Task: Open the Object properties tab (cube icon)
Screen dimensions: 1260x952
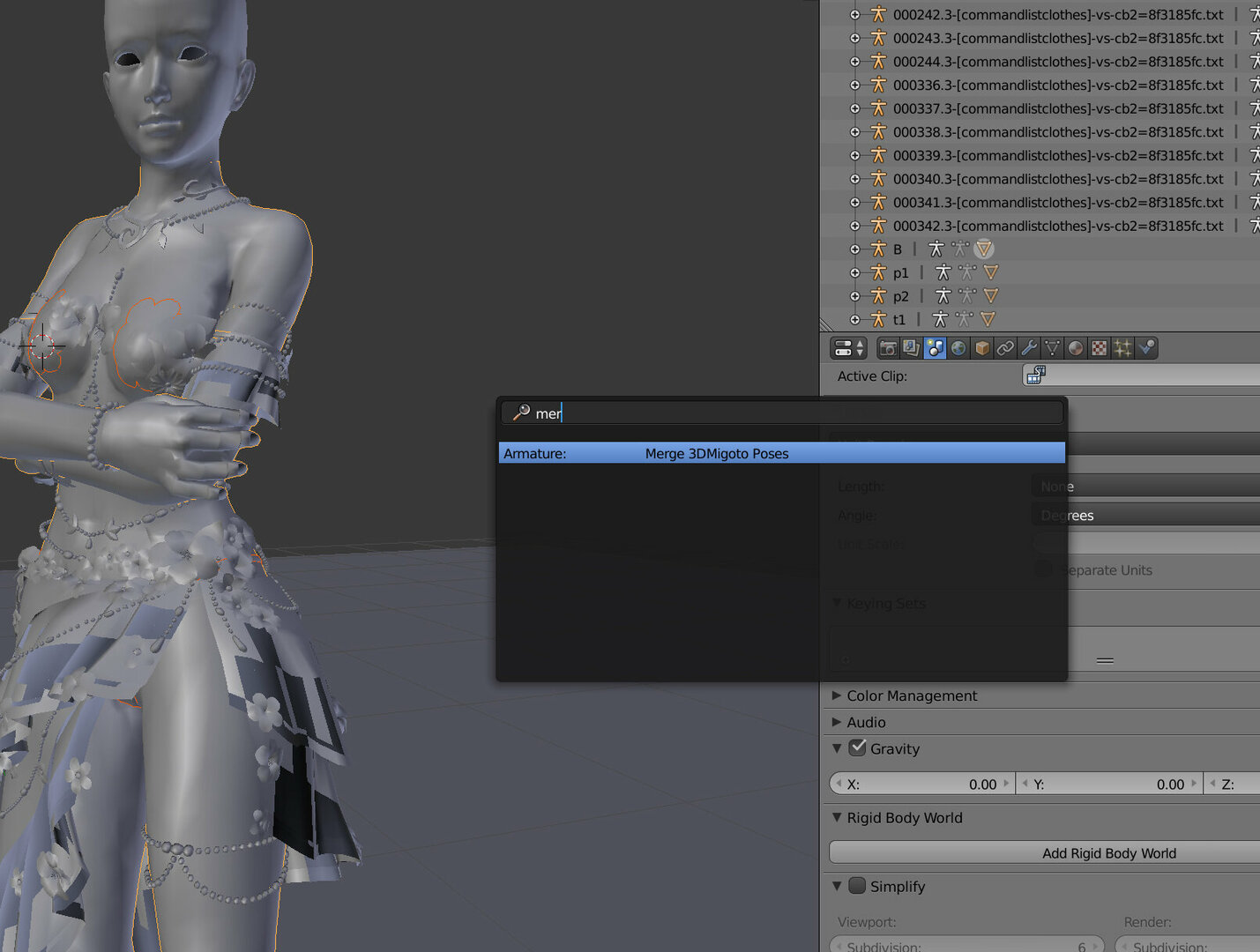Action: [x=981, y=348]
